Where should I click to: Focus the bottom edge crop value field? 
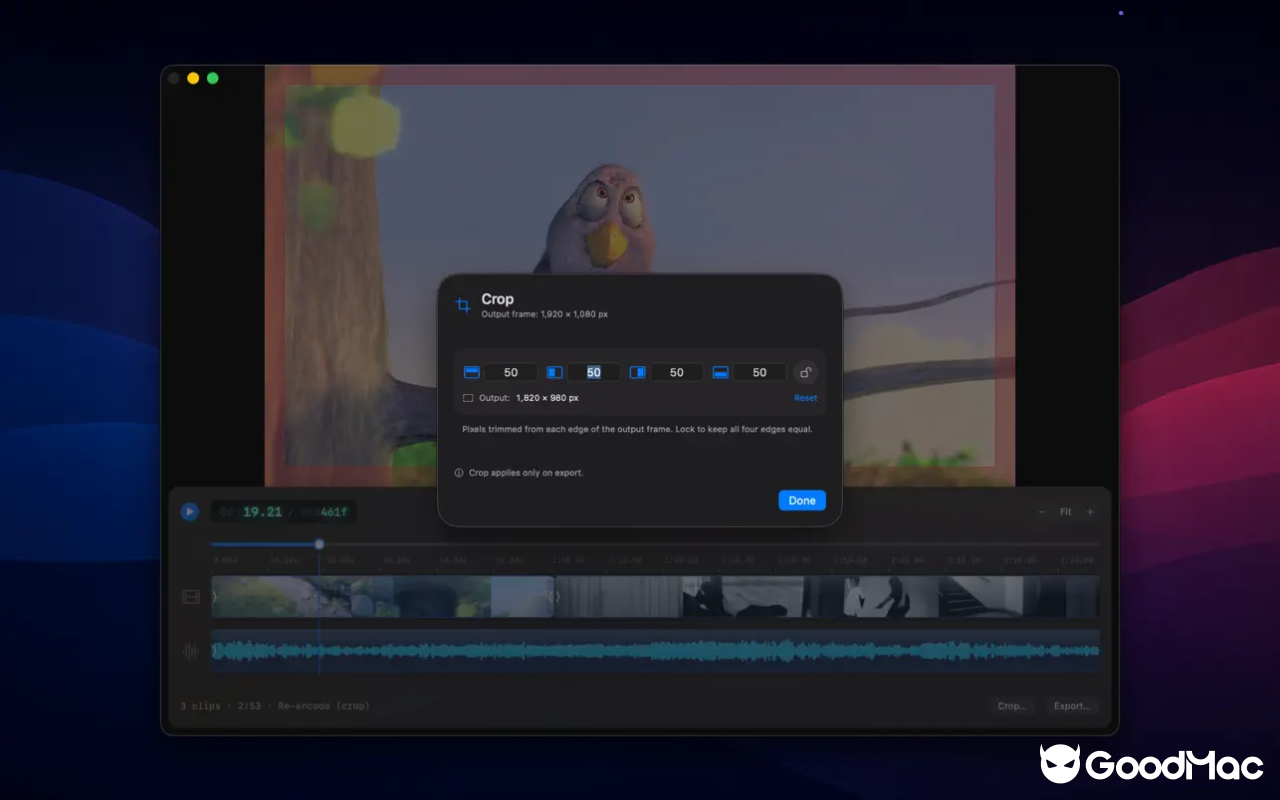point(760,372)
